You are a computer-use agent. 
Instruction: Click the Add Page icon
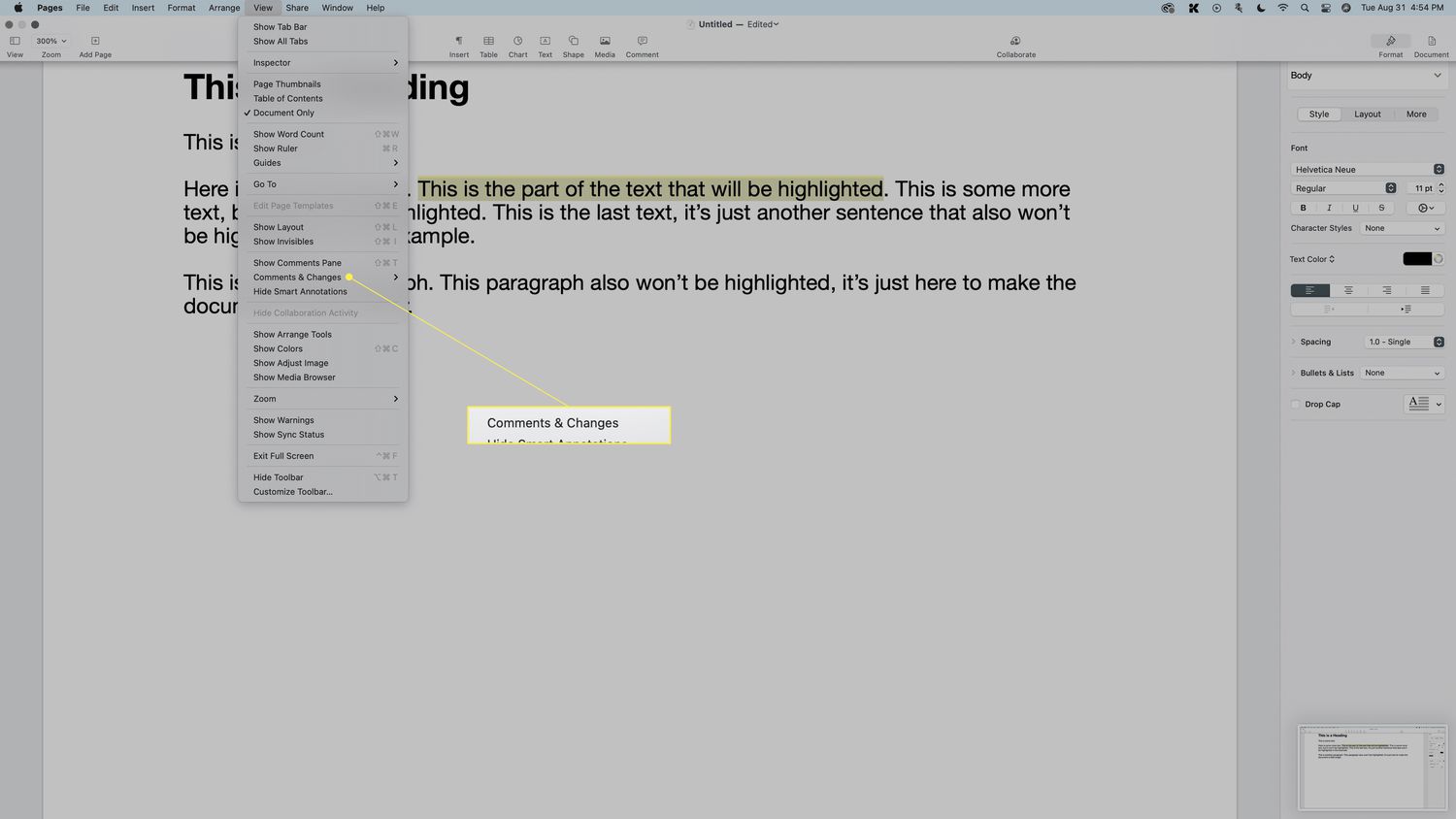click(95, 42)
